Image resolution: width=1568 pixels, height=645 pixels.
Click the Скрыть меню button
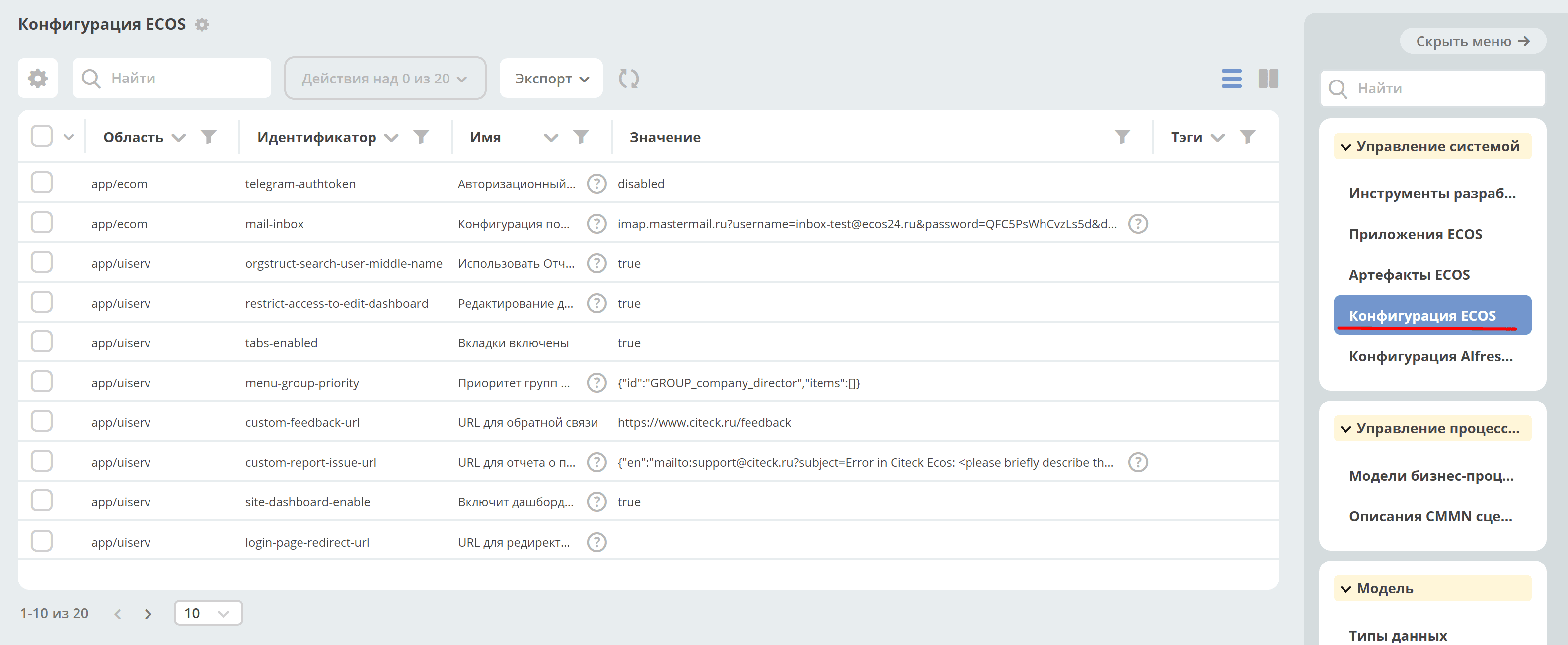(x=1473, y=41)
